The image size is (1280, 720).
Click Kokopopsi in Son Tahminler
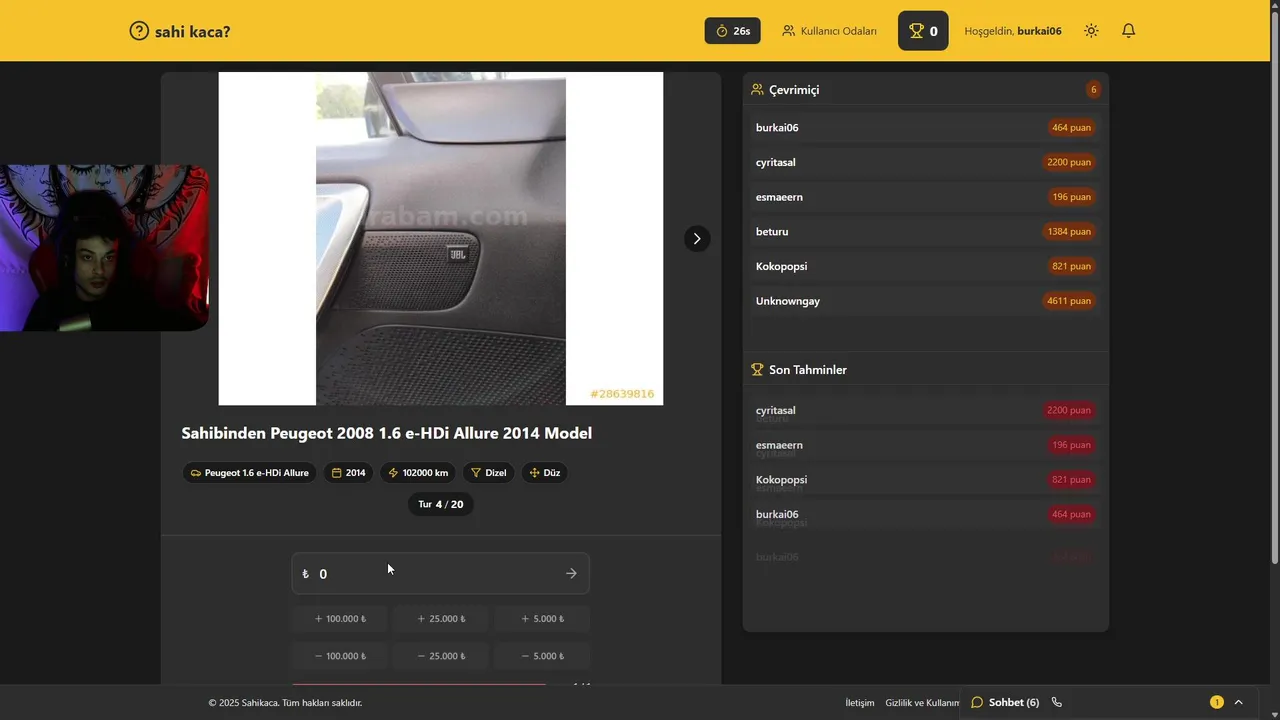click(925, 480)
